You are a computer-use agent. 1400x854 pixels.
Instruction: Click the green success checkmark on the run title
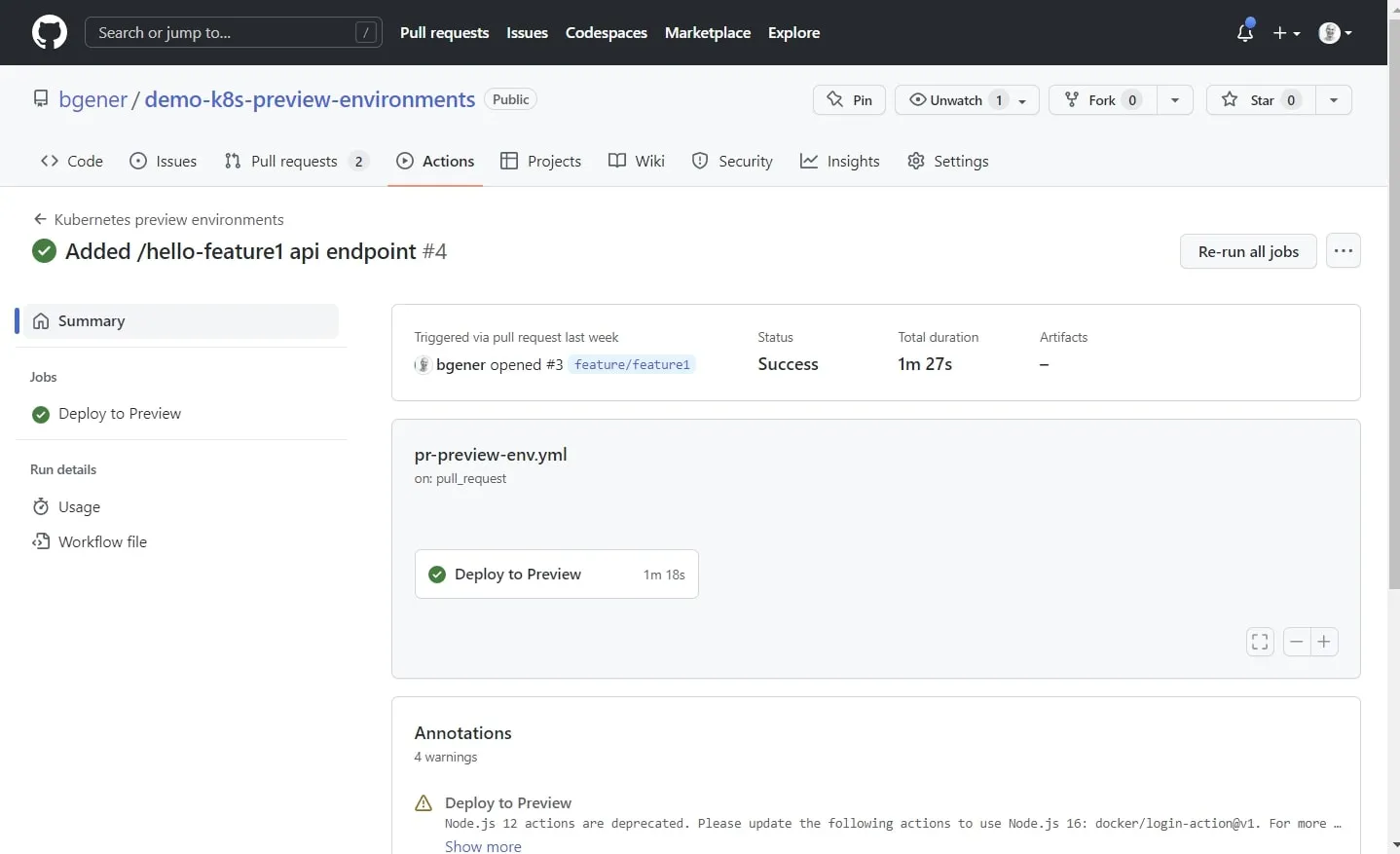coord(44,251)
